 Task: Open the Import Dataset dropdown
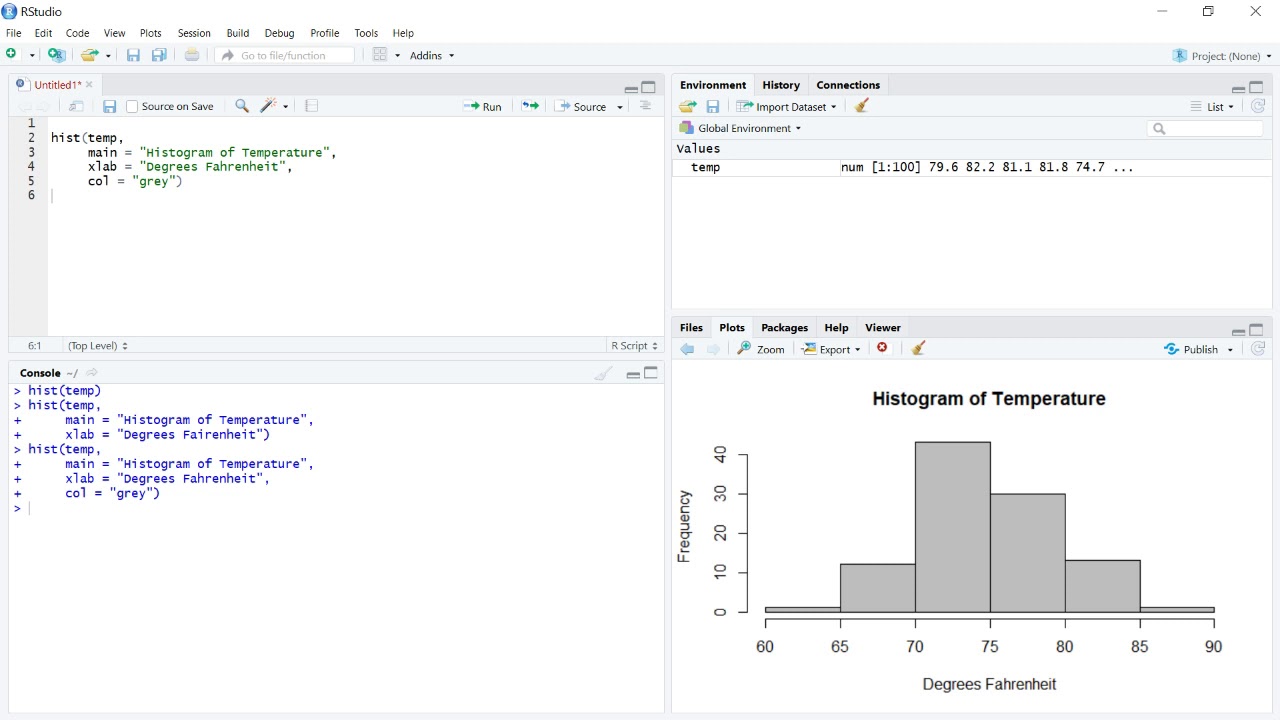coord(786,106)
